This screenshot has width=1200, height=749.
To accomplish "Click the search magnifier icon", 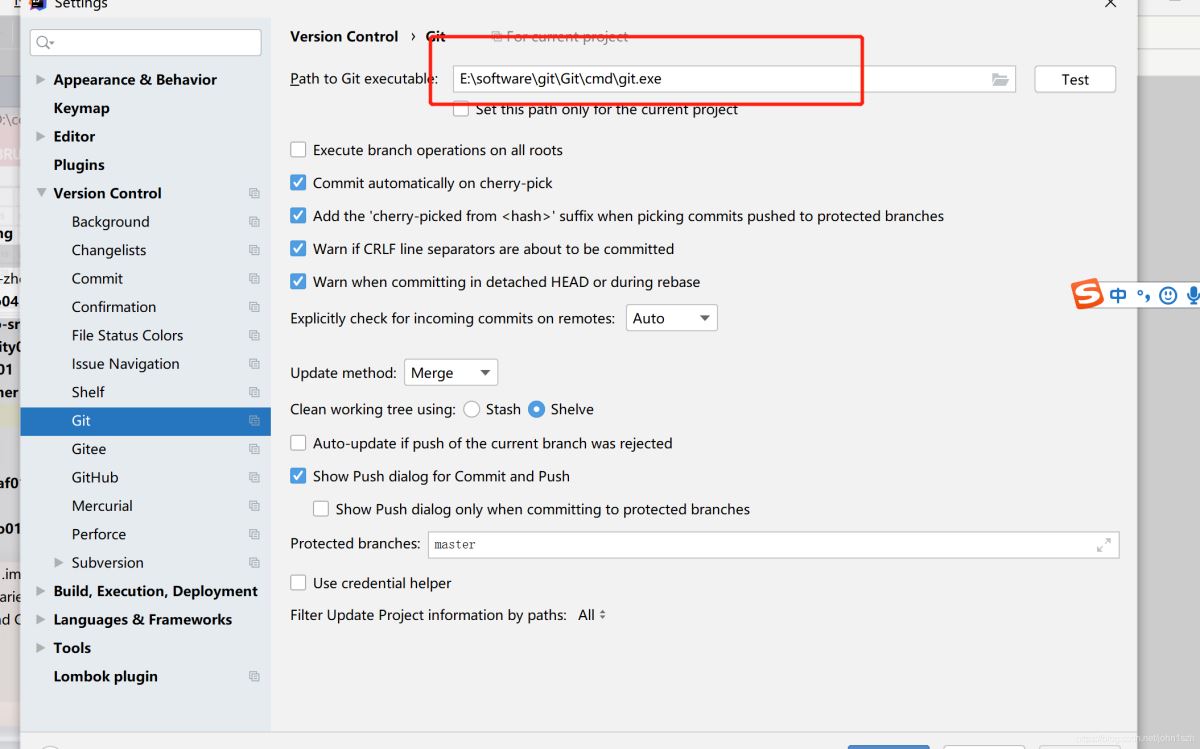I will (44, 43).
